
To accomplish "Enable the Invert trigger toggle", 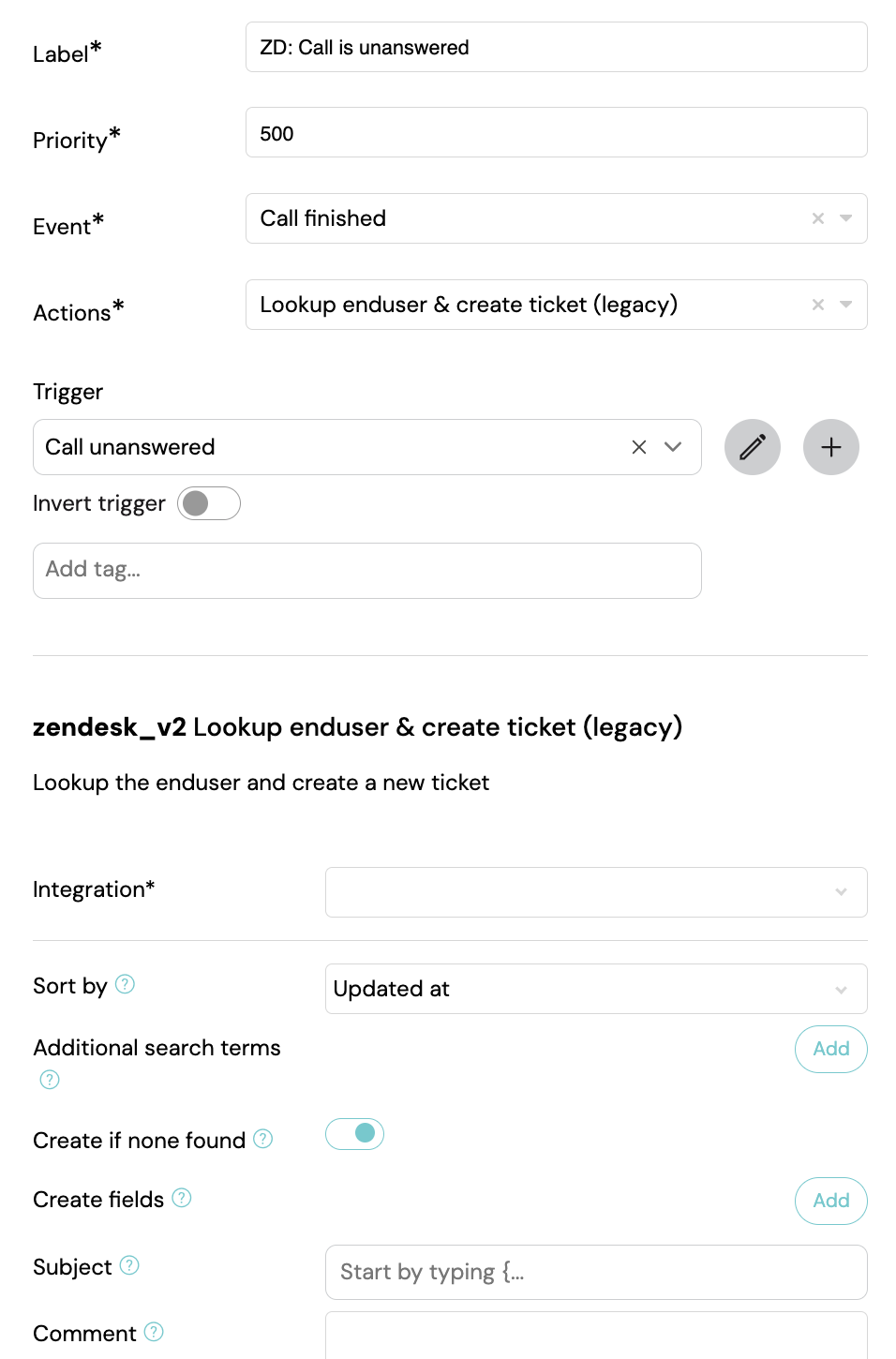I will pos(208,503).
